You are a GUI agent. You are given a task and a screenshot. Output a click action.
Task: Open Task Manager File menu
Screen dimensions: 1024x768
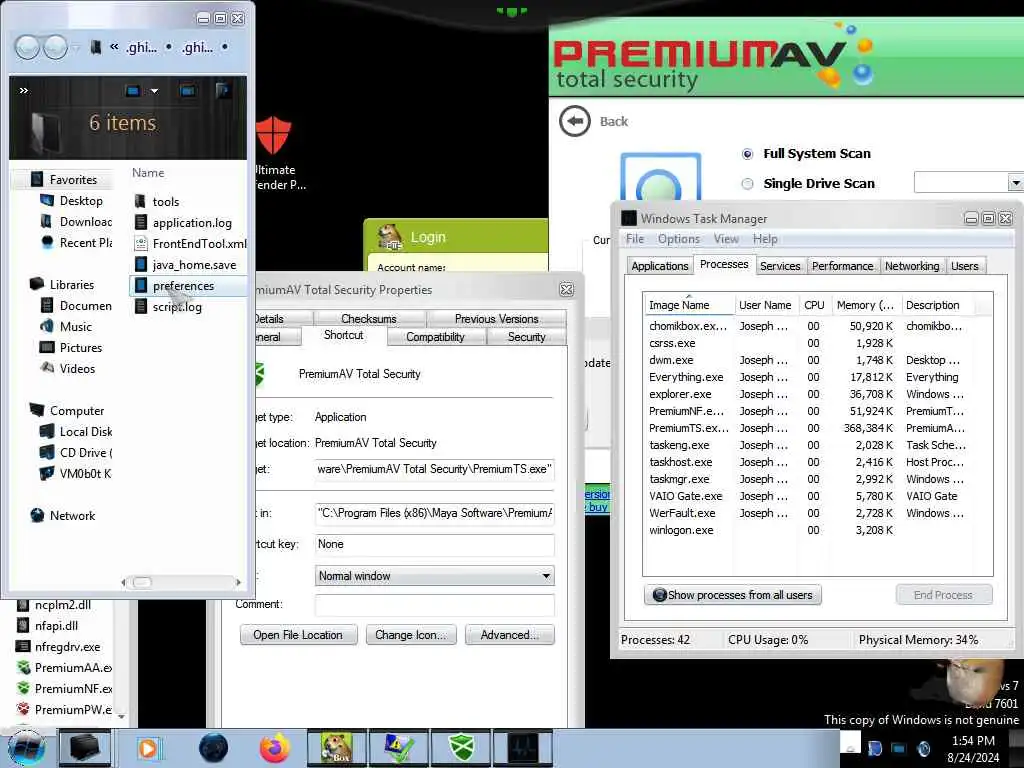tap(634, 239)
